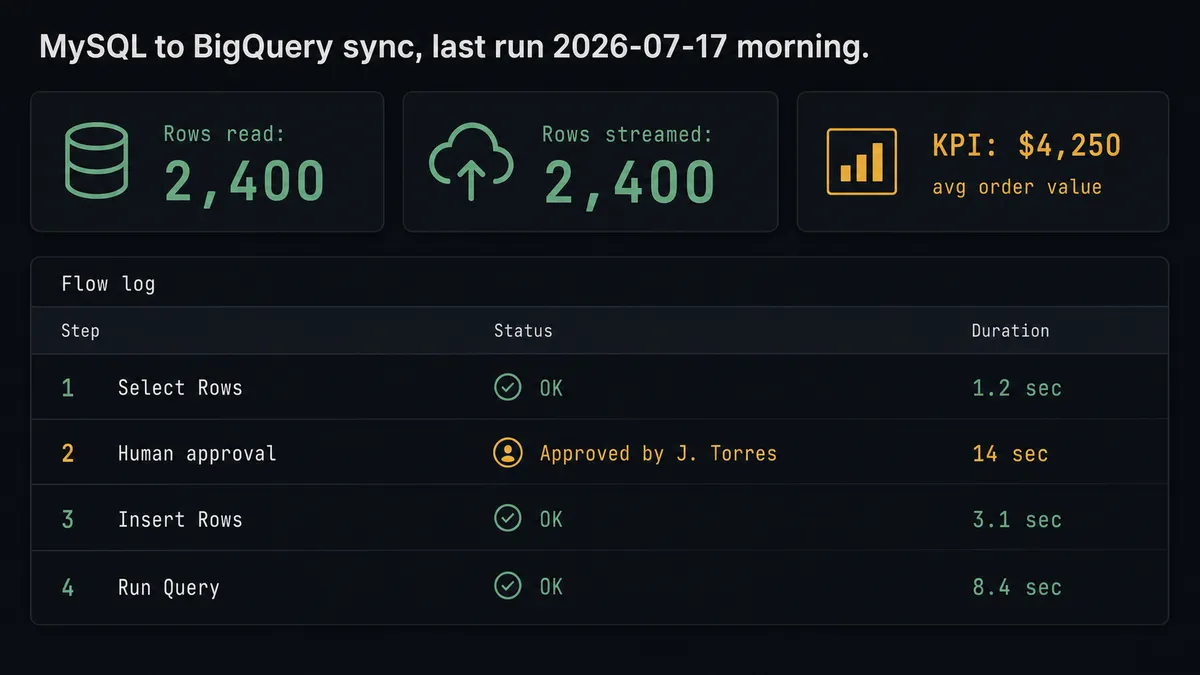1200x675 pixels.
Task: Click the 'Approved by J. Torres' status text
Action: click(x=658, y=454)
